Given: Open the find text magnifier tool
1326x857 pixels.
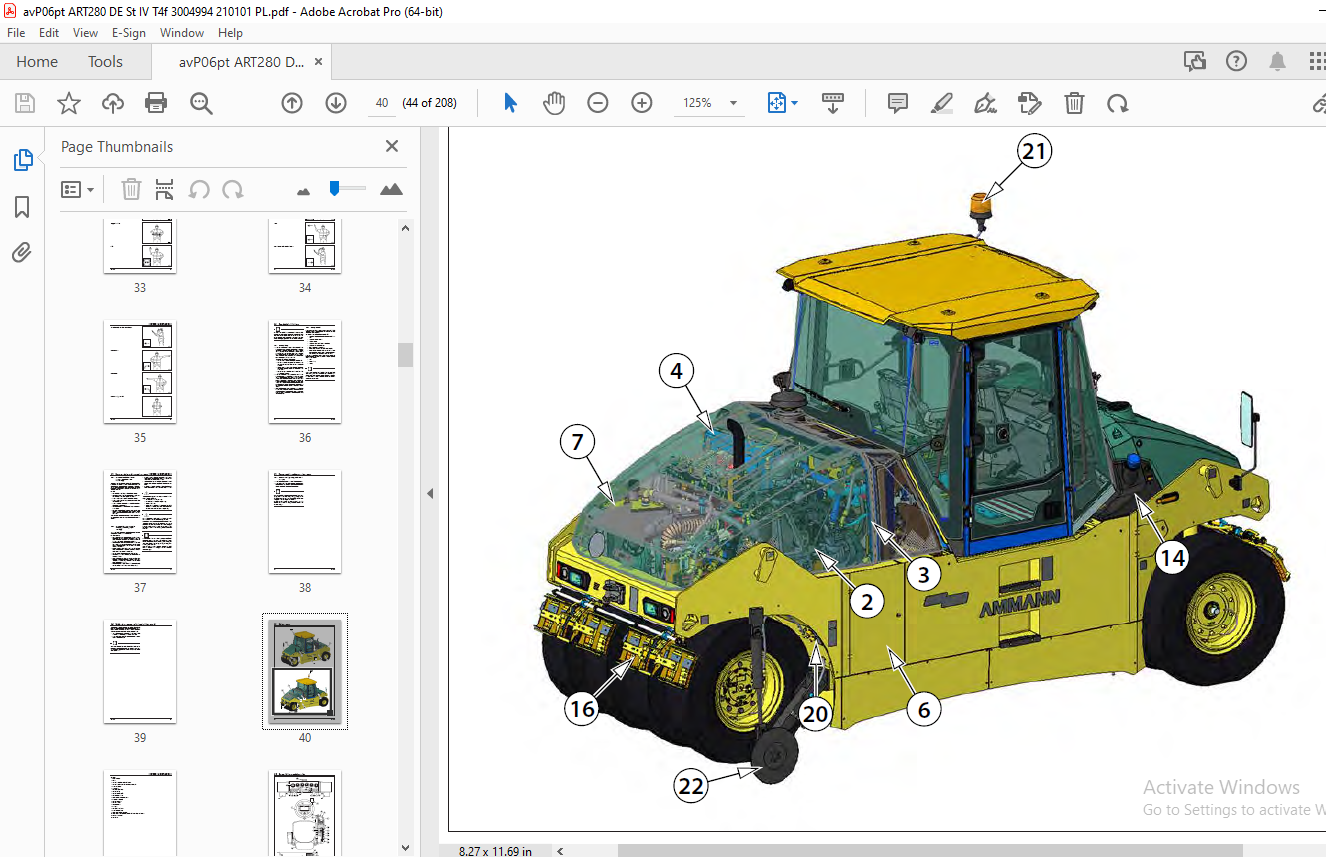Looking at the screenshot, I should pyautogui.click(x=201, y=103).
